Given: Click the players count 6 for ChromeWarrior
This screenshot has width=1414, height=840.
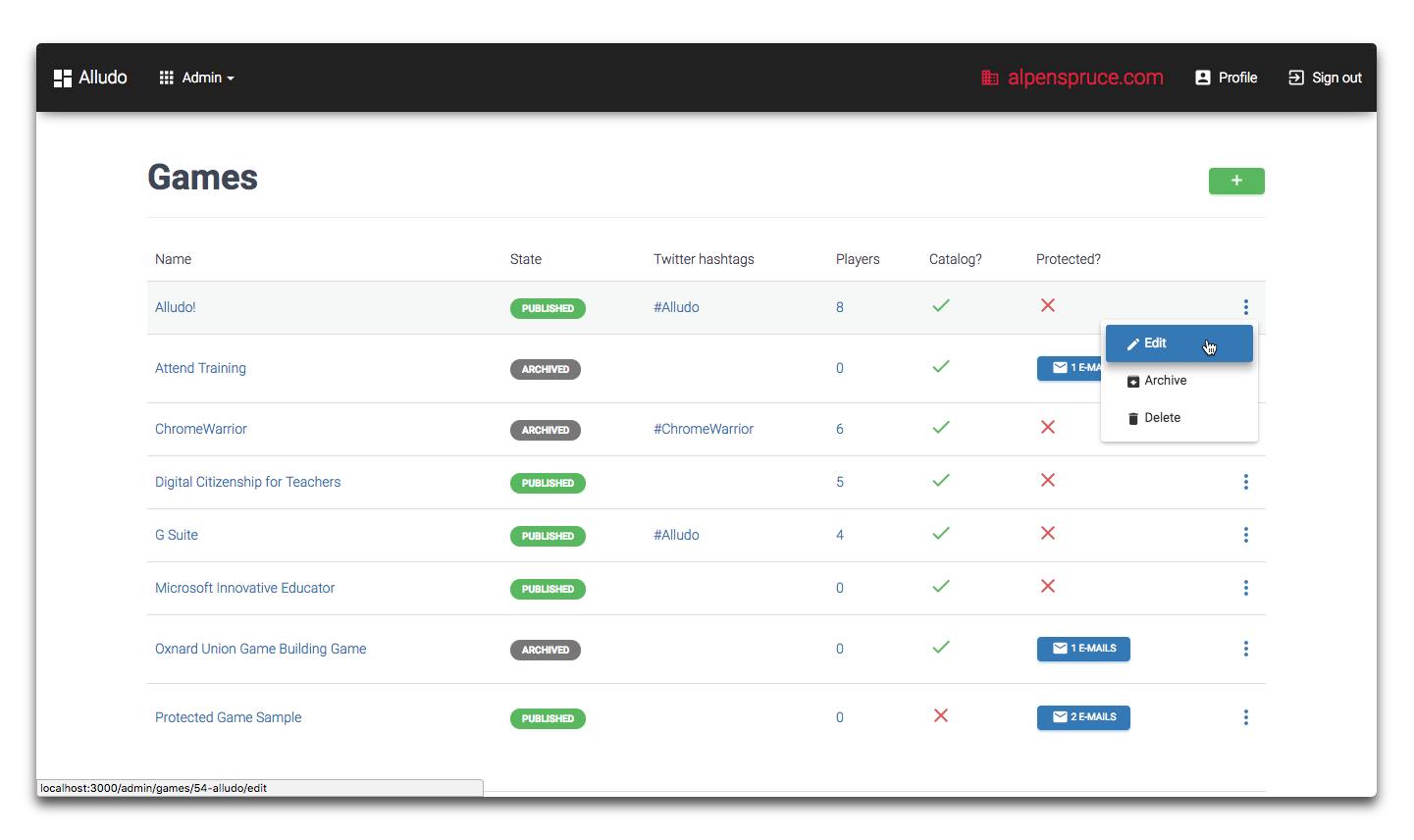Looking at the screenshot, I should pos(840,429).
